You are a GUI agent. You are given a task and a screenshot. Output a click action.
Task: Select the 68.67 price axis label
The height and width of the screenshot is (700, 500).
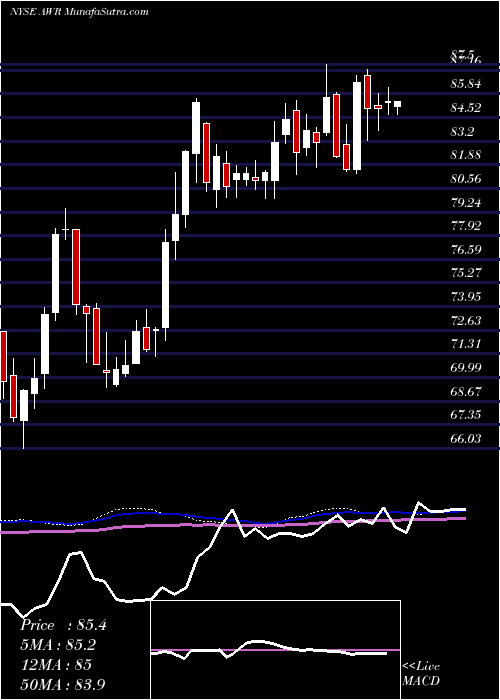click(466, 392)
